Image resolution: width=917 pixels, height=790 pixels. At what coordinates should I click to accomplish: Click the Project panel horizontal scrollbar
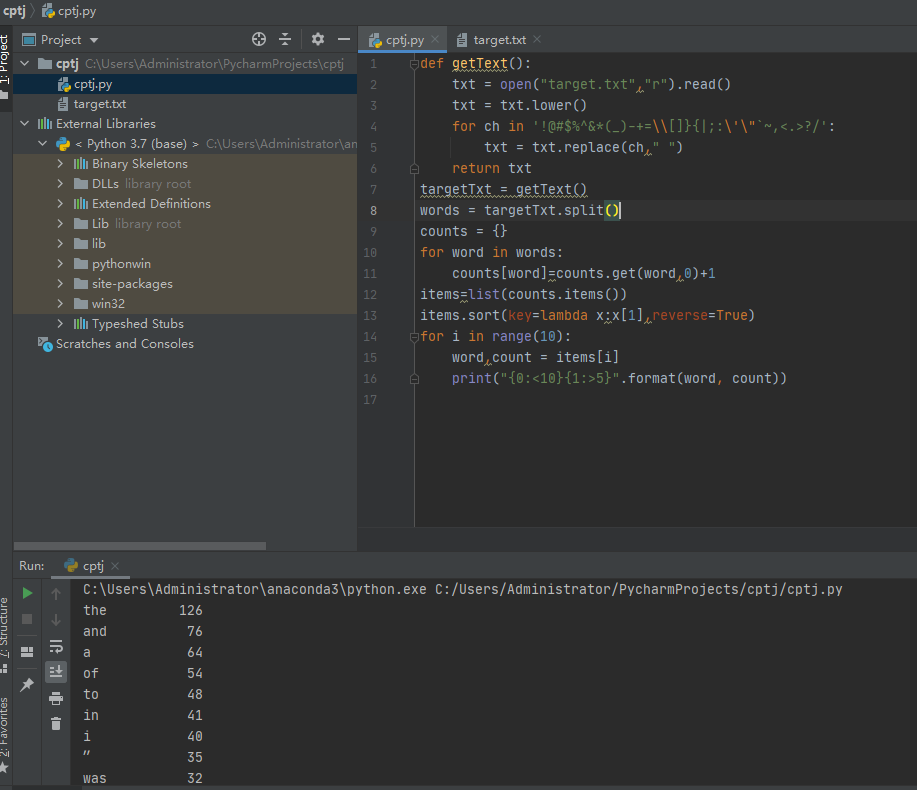click(x=140, y=546)
